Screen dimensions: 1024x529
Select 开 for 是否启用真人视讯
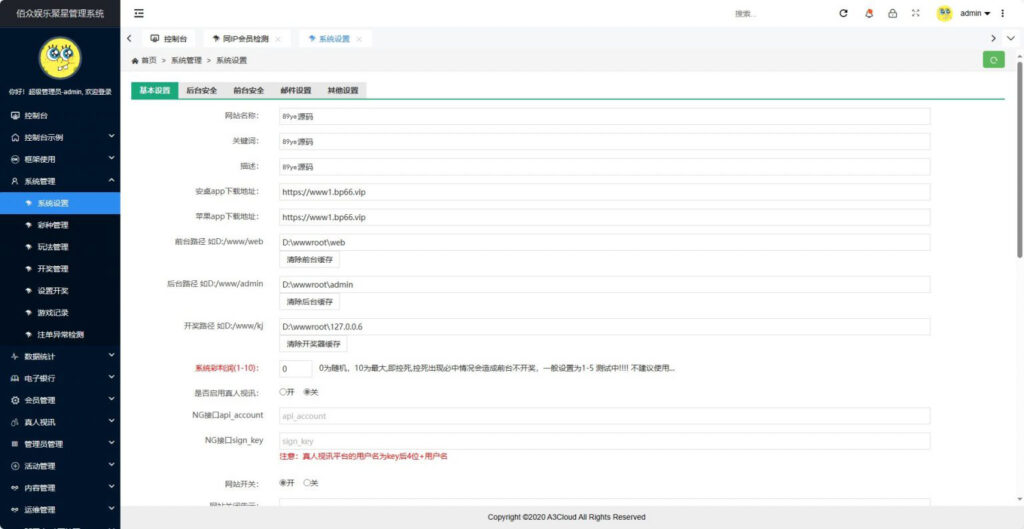(283, 392)
